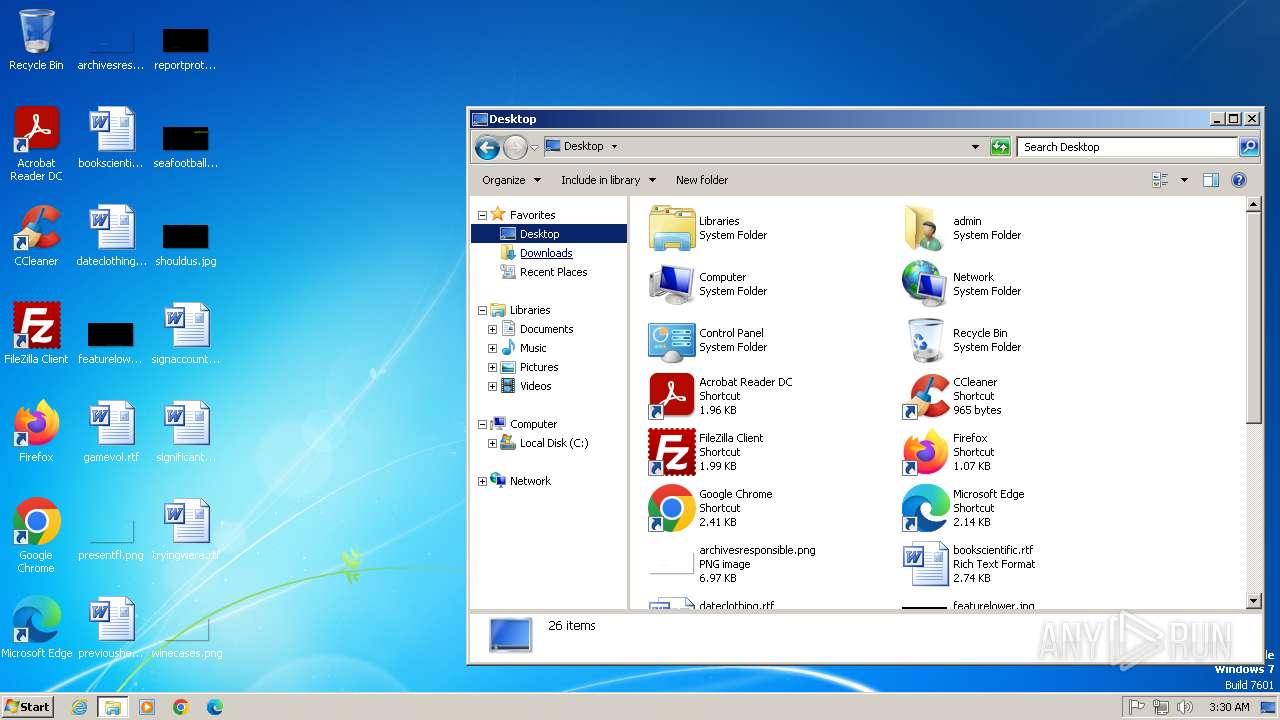Select archivesresponsible.png file in Explorer

tap(732, 564)
